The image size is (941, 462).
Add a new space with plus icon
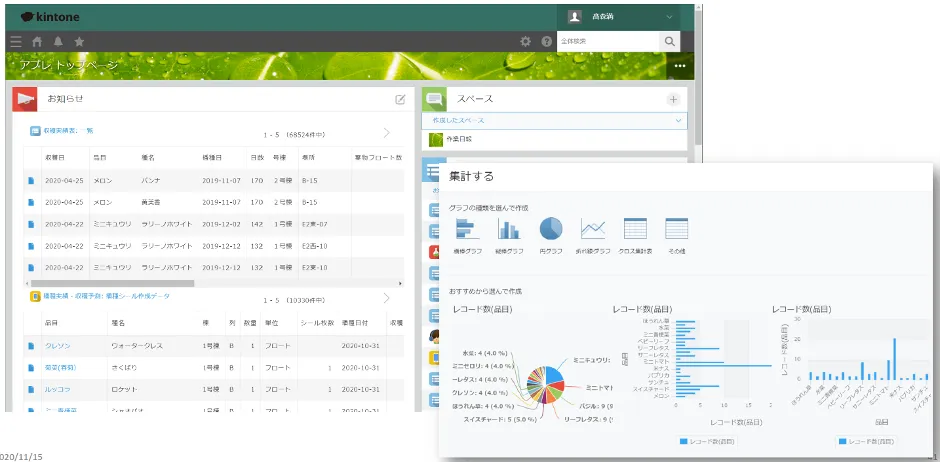(x=673, y=100)
